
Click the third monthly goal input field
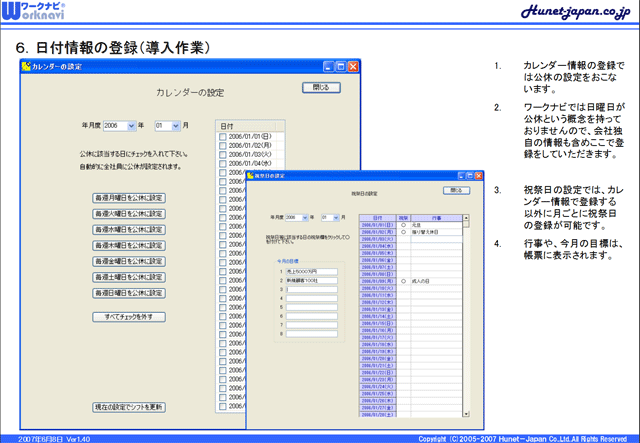pos(312,288)
